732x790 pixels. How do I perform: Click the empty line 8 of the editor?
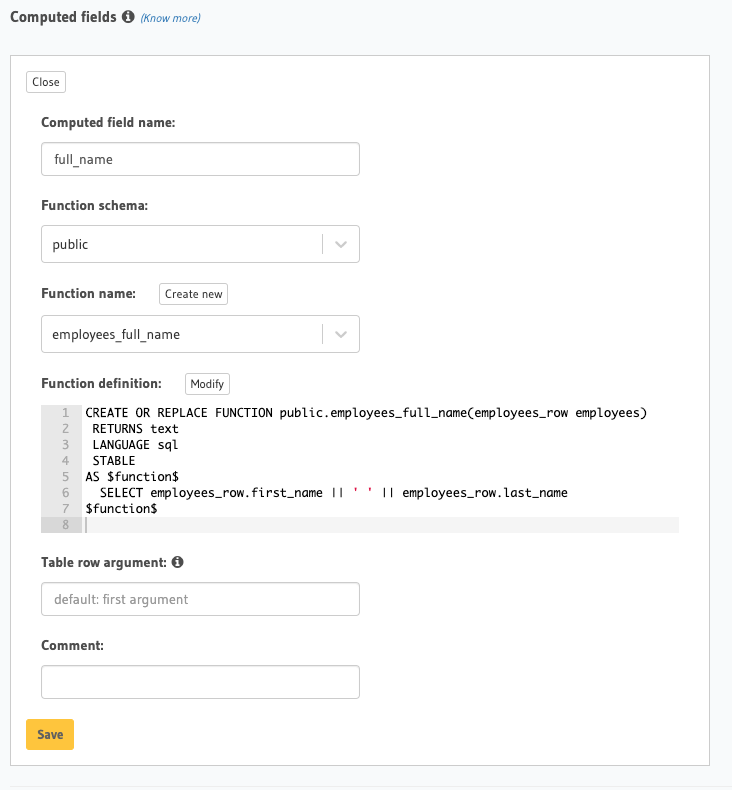coord(380,525)
